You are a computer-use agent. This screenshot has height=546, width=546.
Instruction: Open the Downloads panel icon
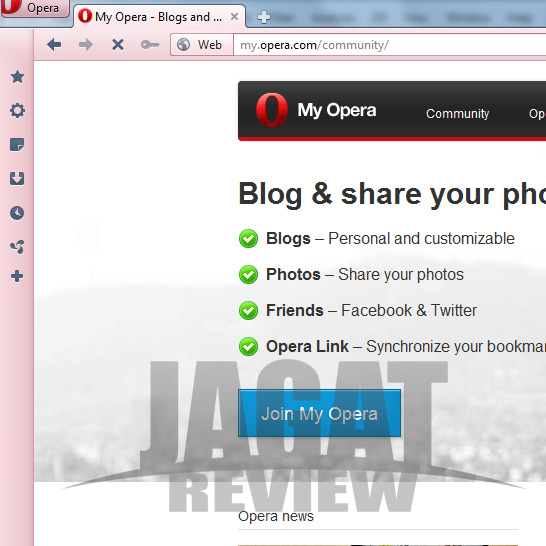17,178
